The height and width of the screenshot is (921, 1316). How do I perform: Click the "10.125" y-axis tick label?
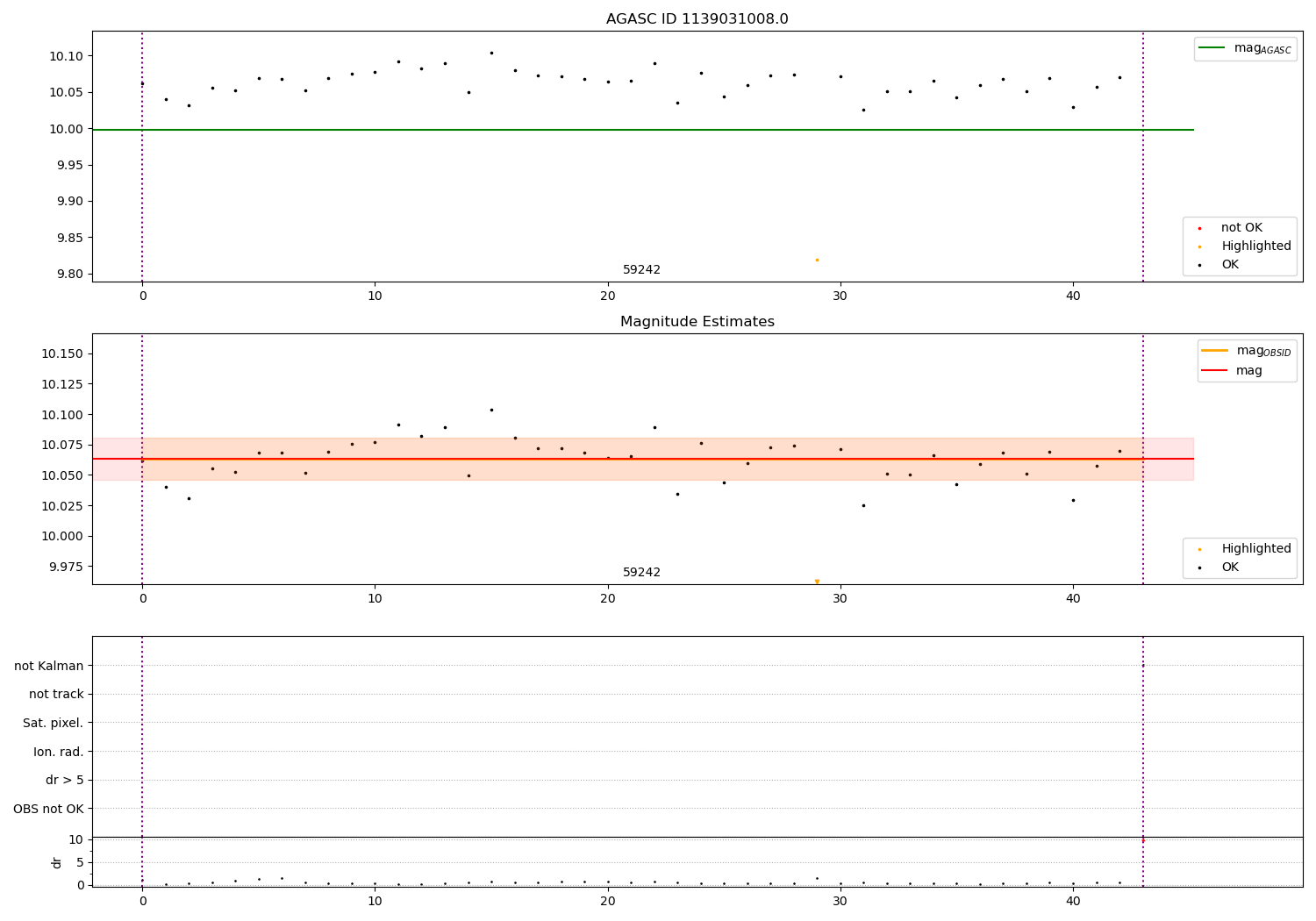(x=62, y=385)
